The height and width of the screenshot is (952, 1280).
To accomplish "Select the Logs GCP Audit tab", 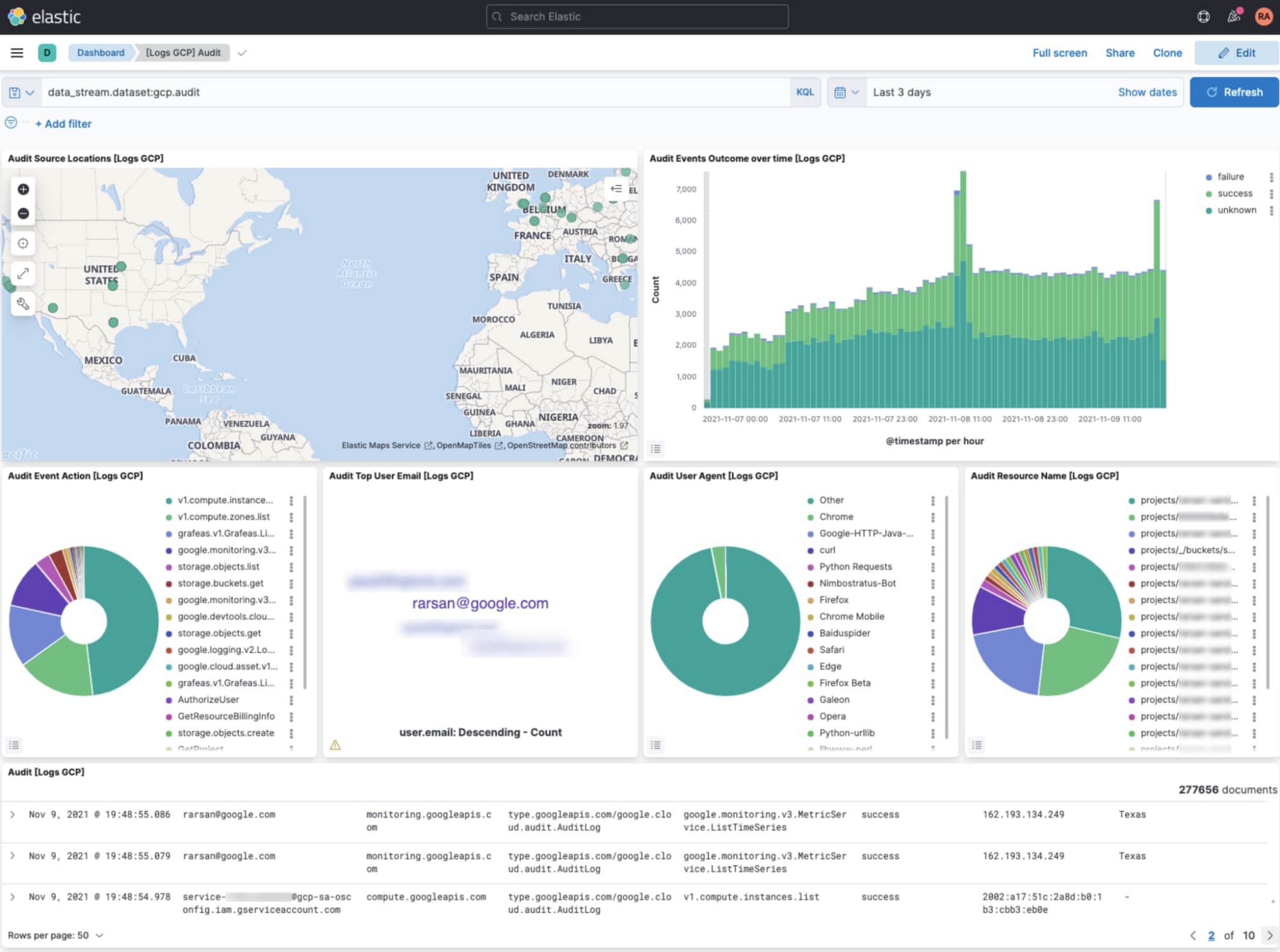I will coord(183,52).
